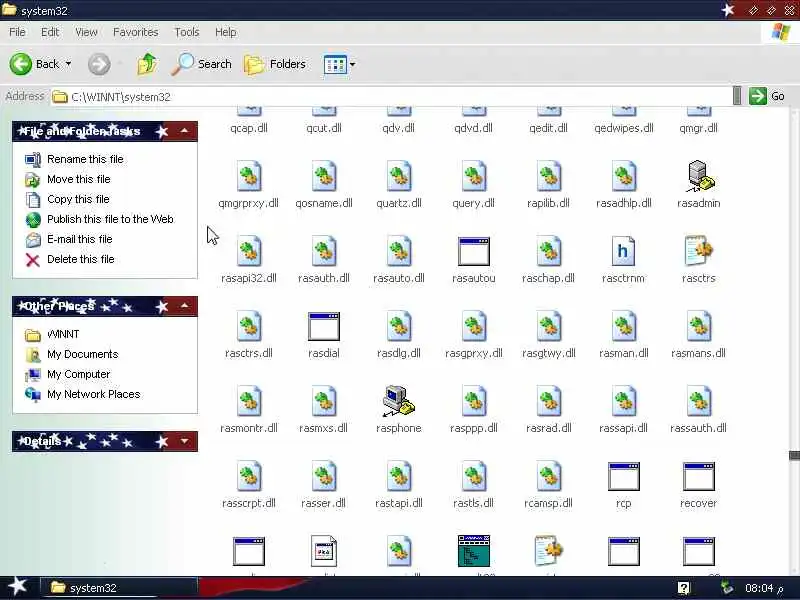Select the rasautou program icon

coord(473,251)
